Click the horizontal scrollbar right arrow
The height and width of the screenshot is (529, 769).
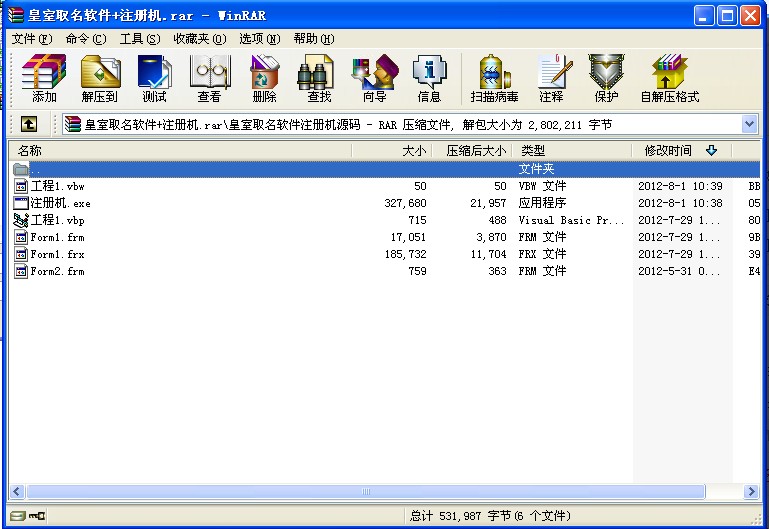[751, 491]
